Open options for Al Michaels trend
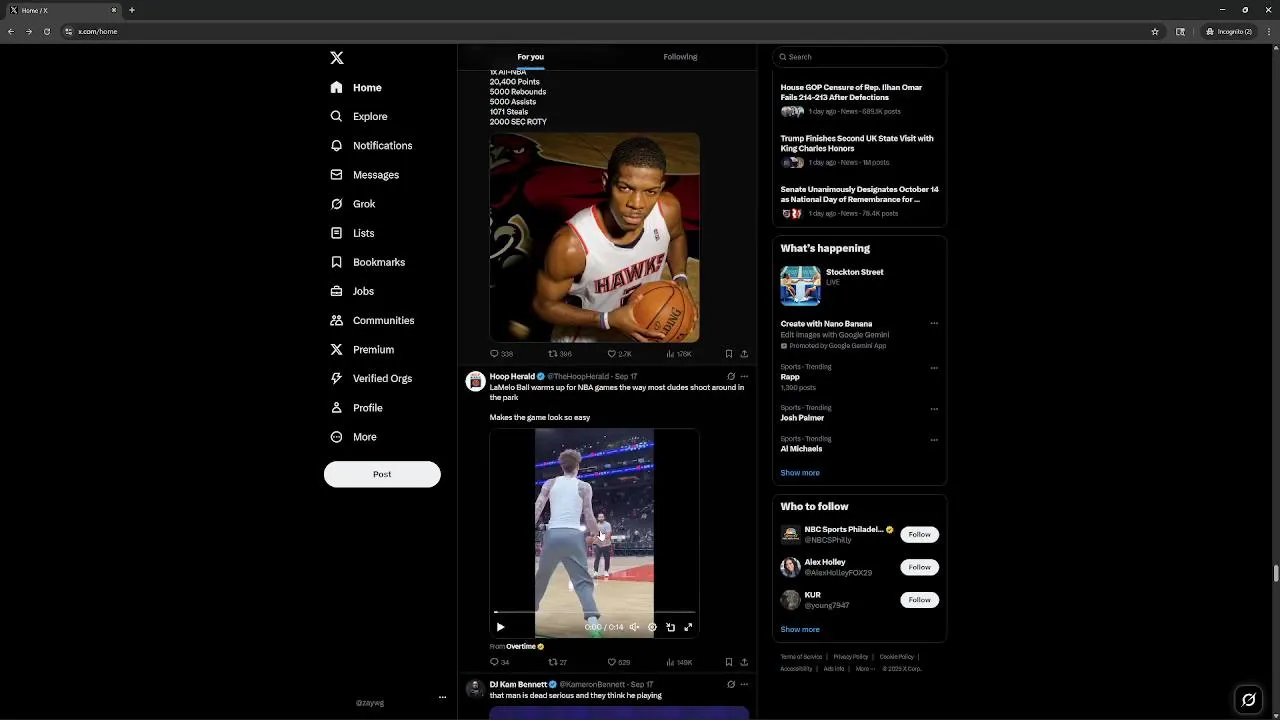1280x720 pixels. (934, 440)
